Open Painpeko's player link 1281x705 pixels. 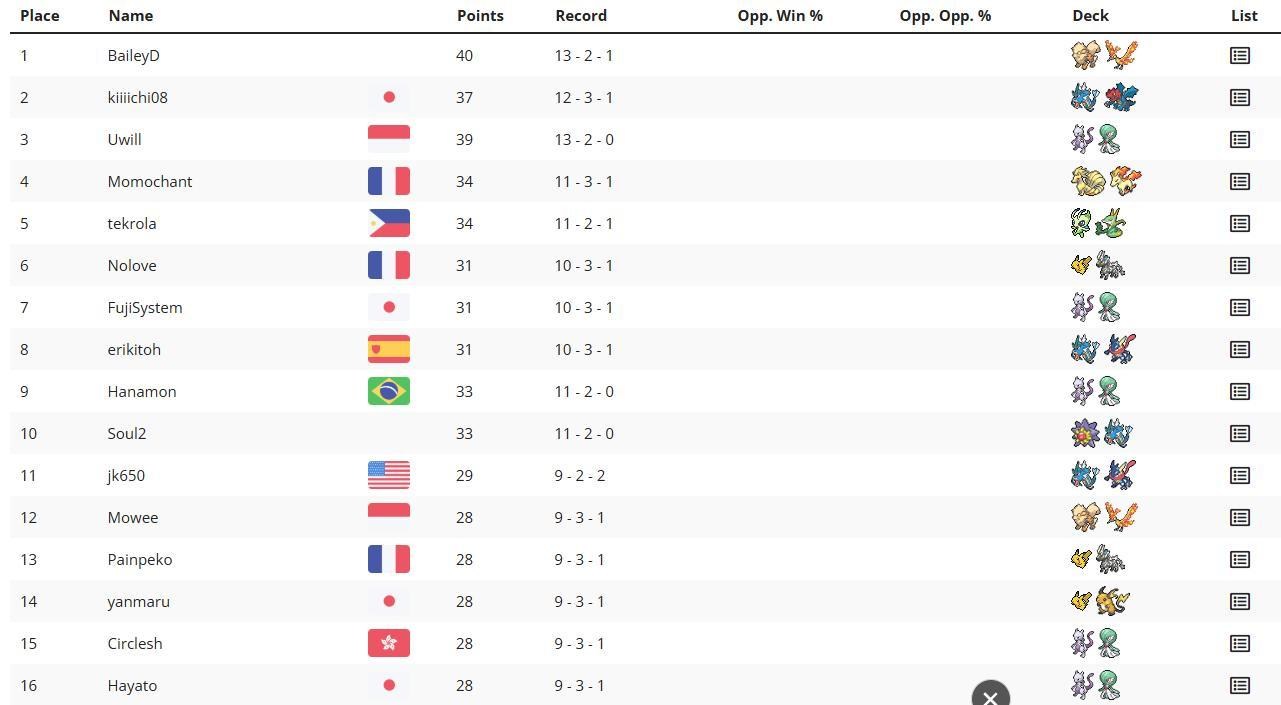(140, 560)
